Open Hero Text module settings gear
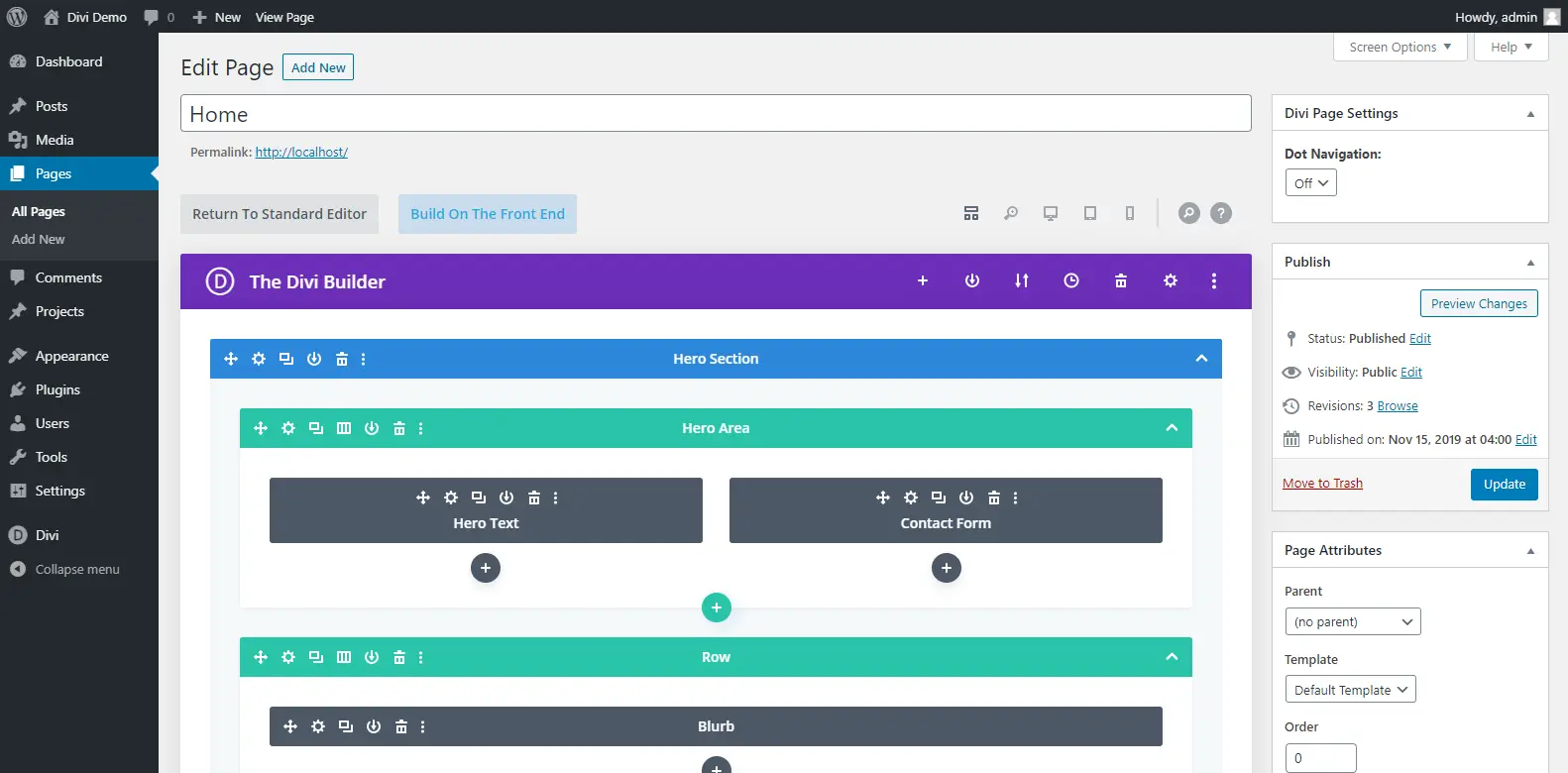 (451, 497)
